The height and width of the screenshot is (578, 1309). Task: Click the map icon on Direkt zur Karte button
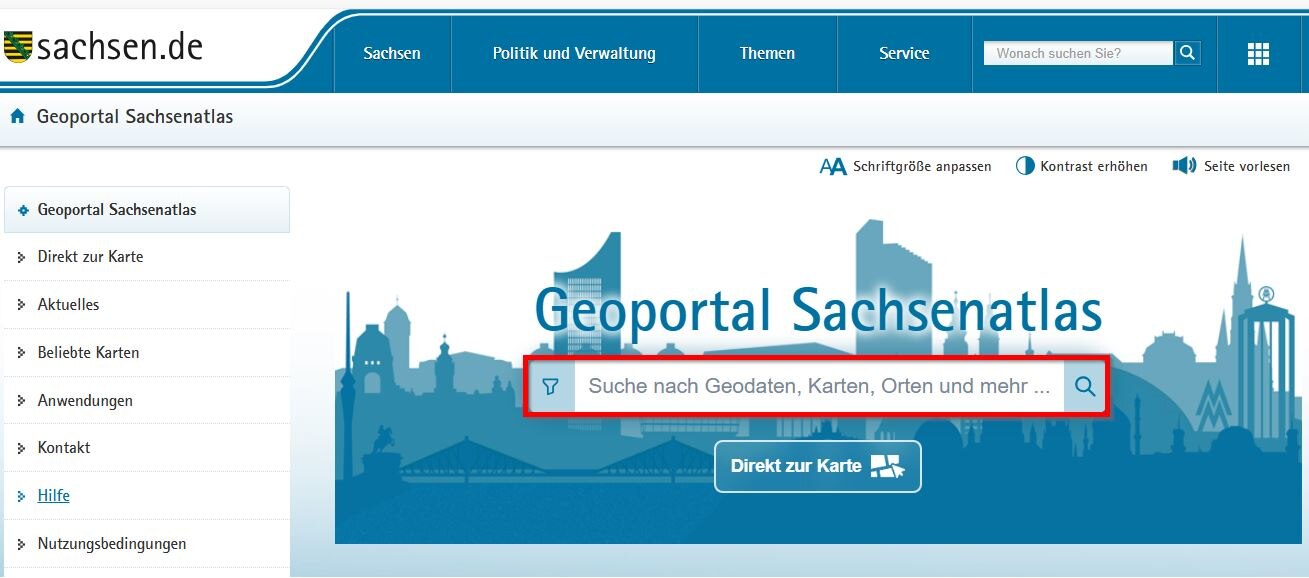tap(886, 466)
